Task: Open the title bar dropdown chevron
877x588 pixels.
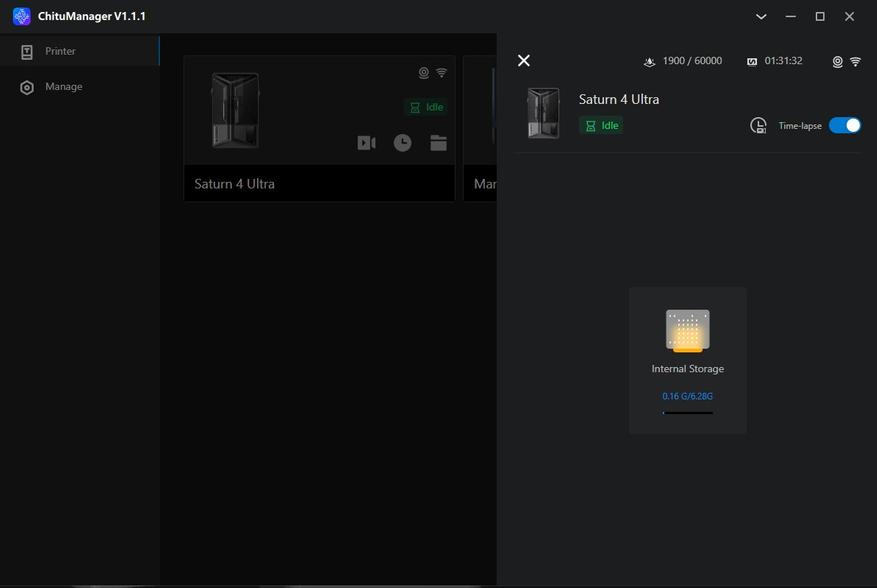Action: pos(761,16)
